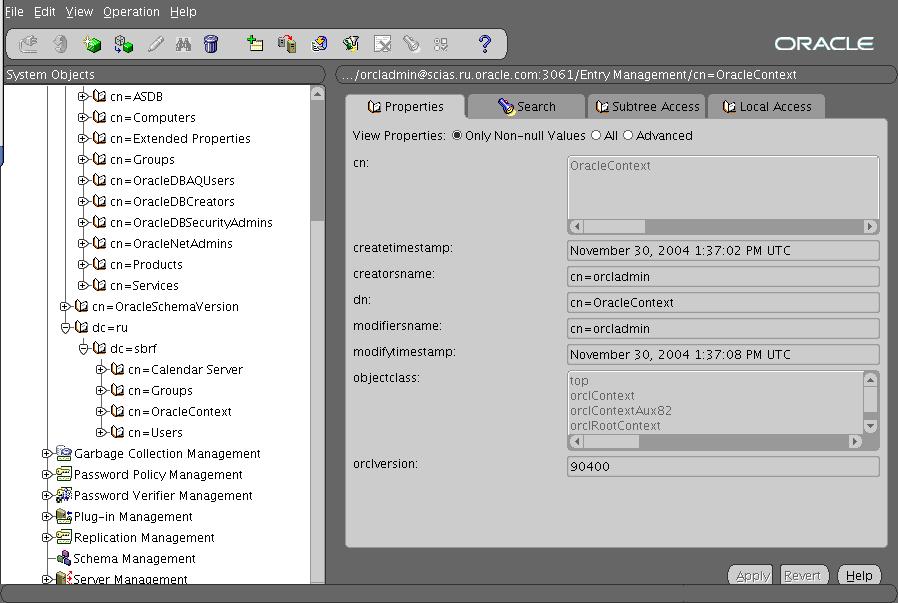Viewport: 898px width, 603px height.
Task: Click the servers with red arrow icon
Action: tap(287, 44)
